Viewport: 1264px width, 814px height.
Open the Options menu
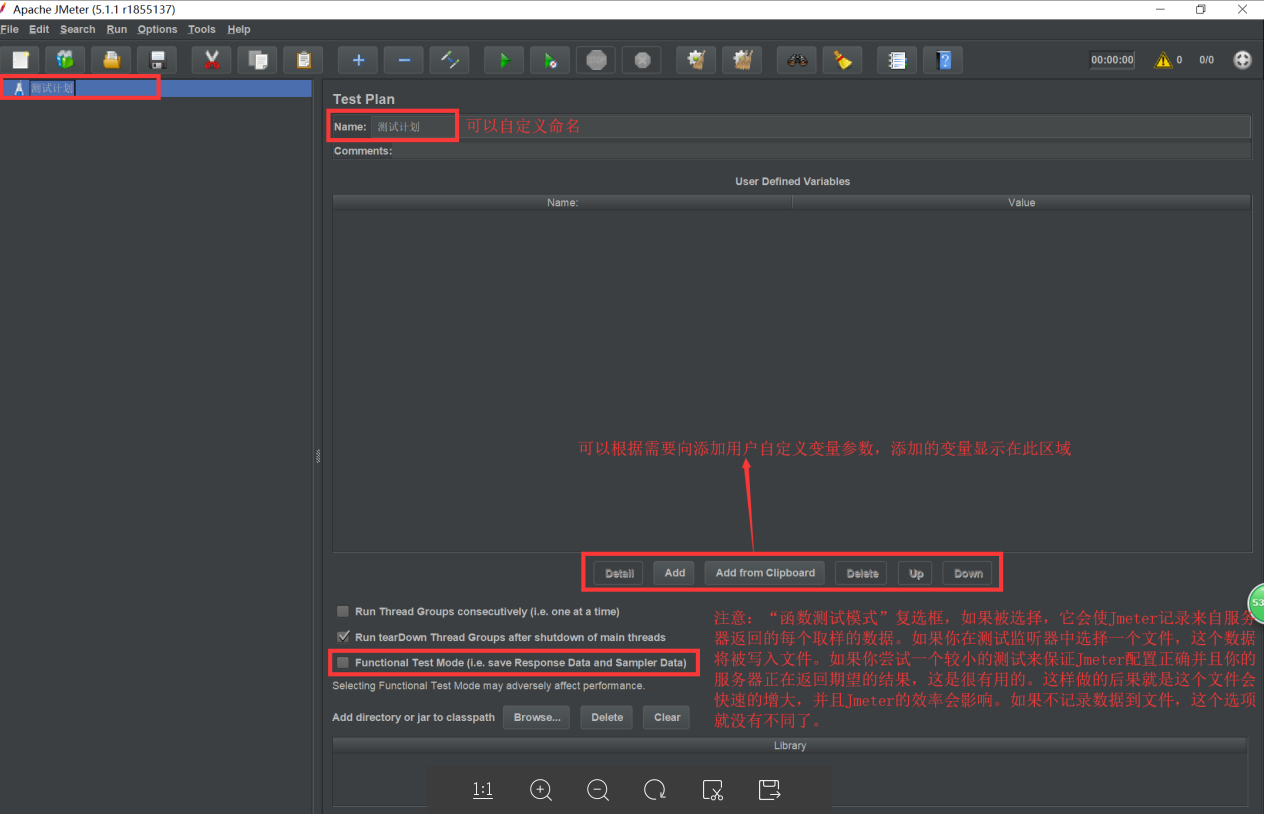tap(157, 29)
